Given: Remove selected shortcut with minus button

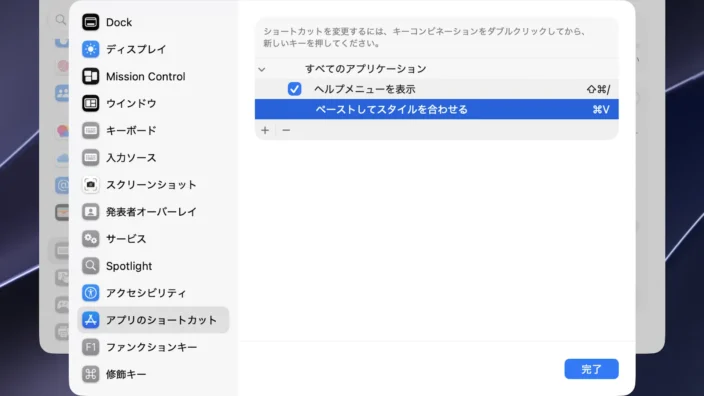Looking at the screenshot, I should (x=286, y=130).
